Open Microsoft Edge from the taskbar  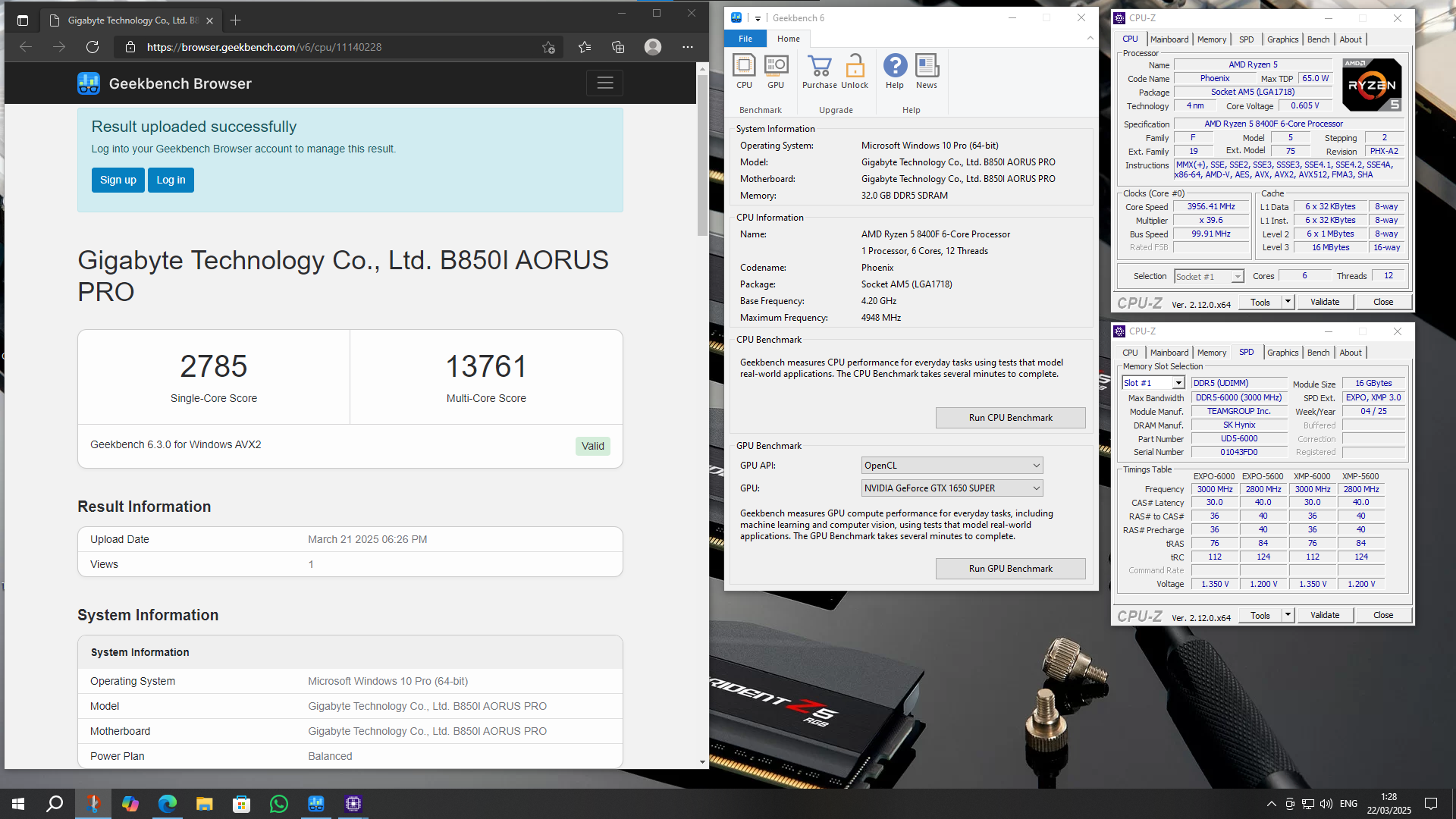167,804
